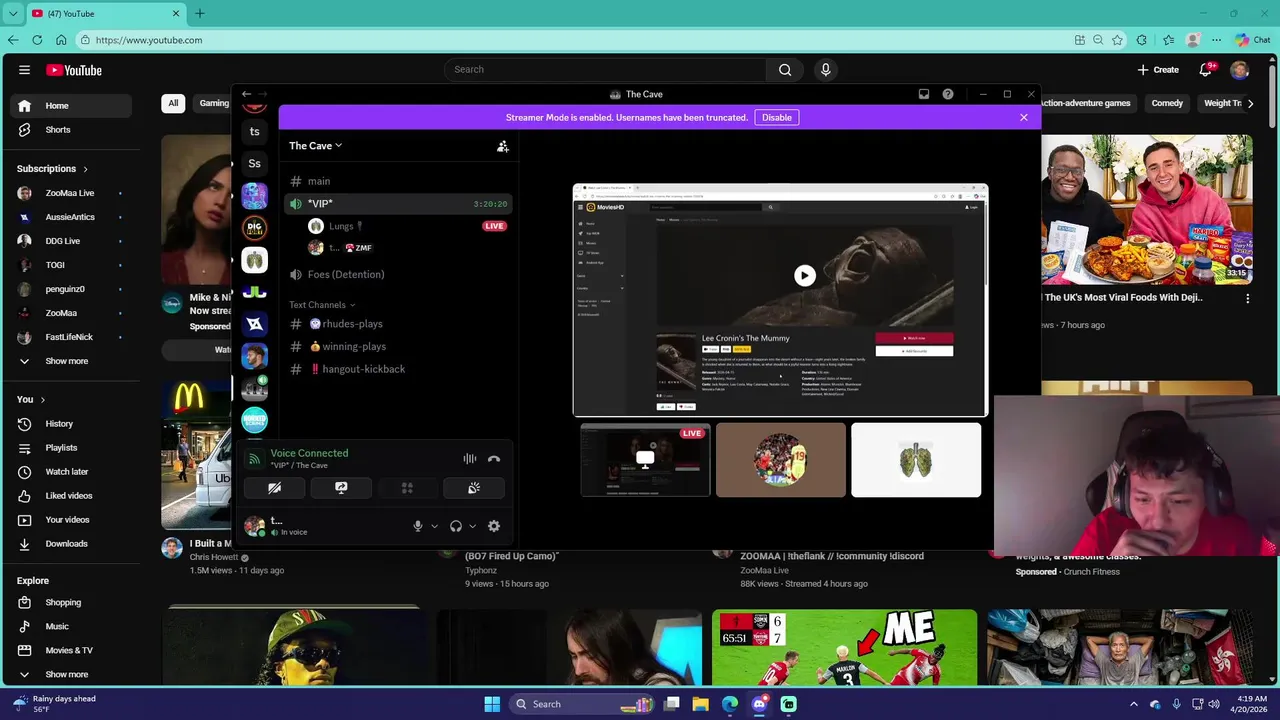Open the Discord inbox icon
The image size is (1280, 720).
click(924, 94)
